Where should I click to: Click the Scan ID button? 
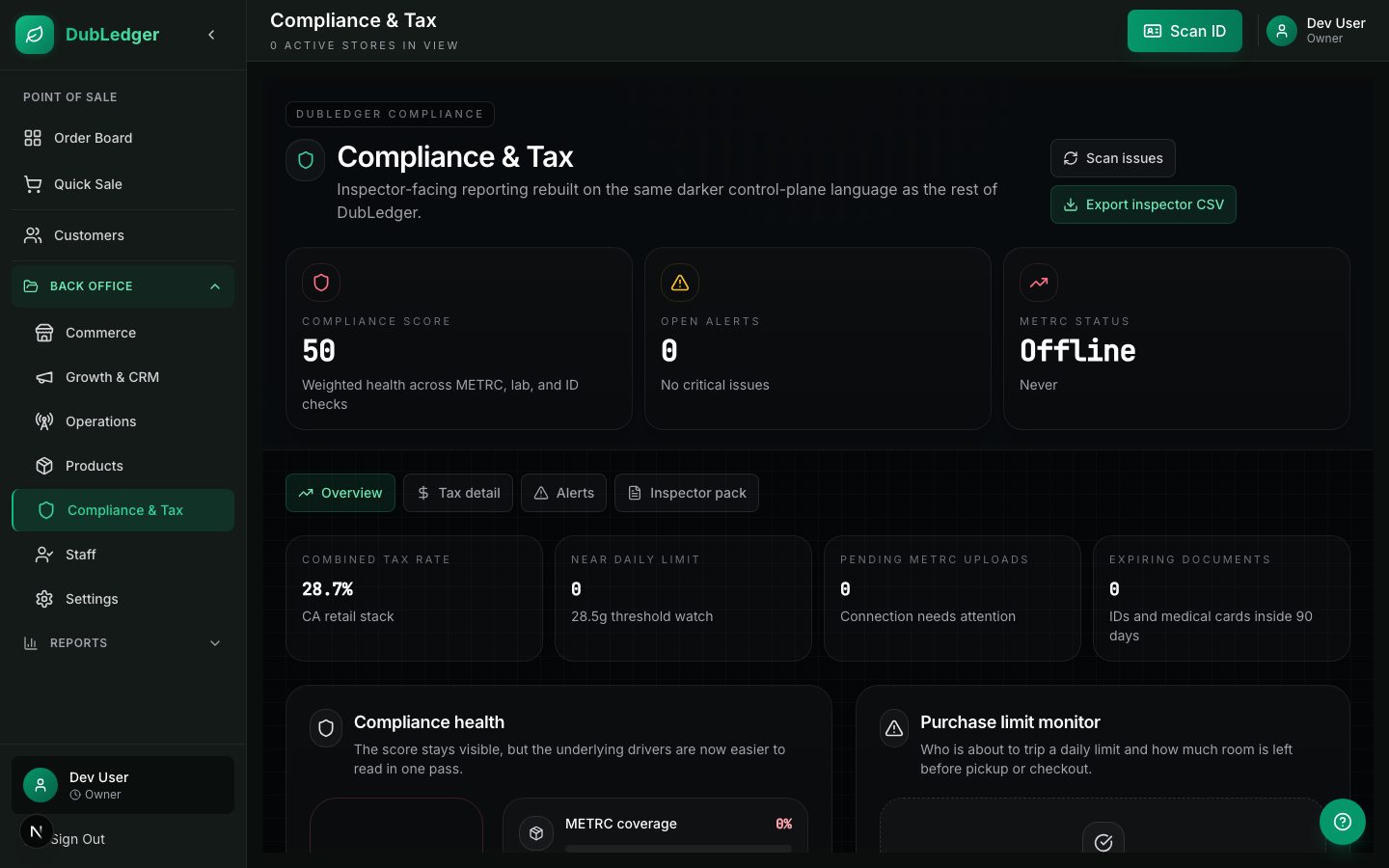point(1185,31)
